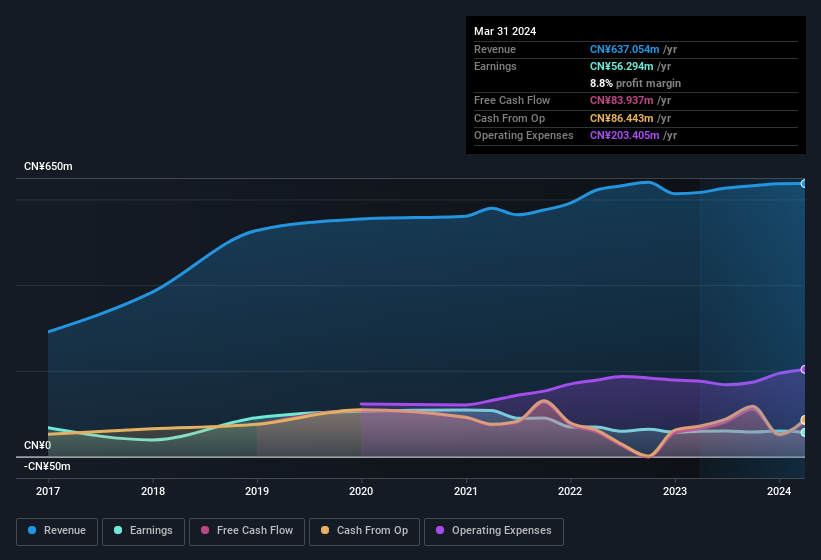Image resolution: width=821 pixels, height=560 pixels.
Task: Click the CN¥637.054m revenue value in tooltip
Action: pos(624,49)
